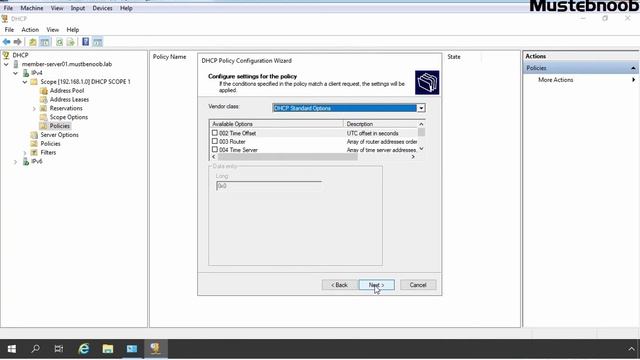Click the Address Pool folder icon
This screenshot has width=640, height=360.
pos(44,91)
